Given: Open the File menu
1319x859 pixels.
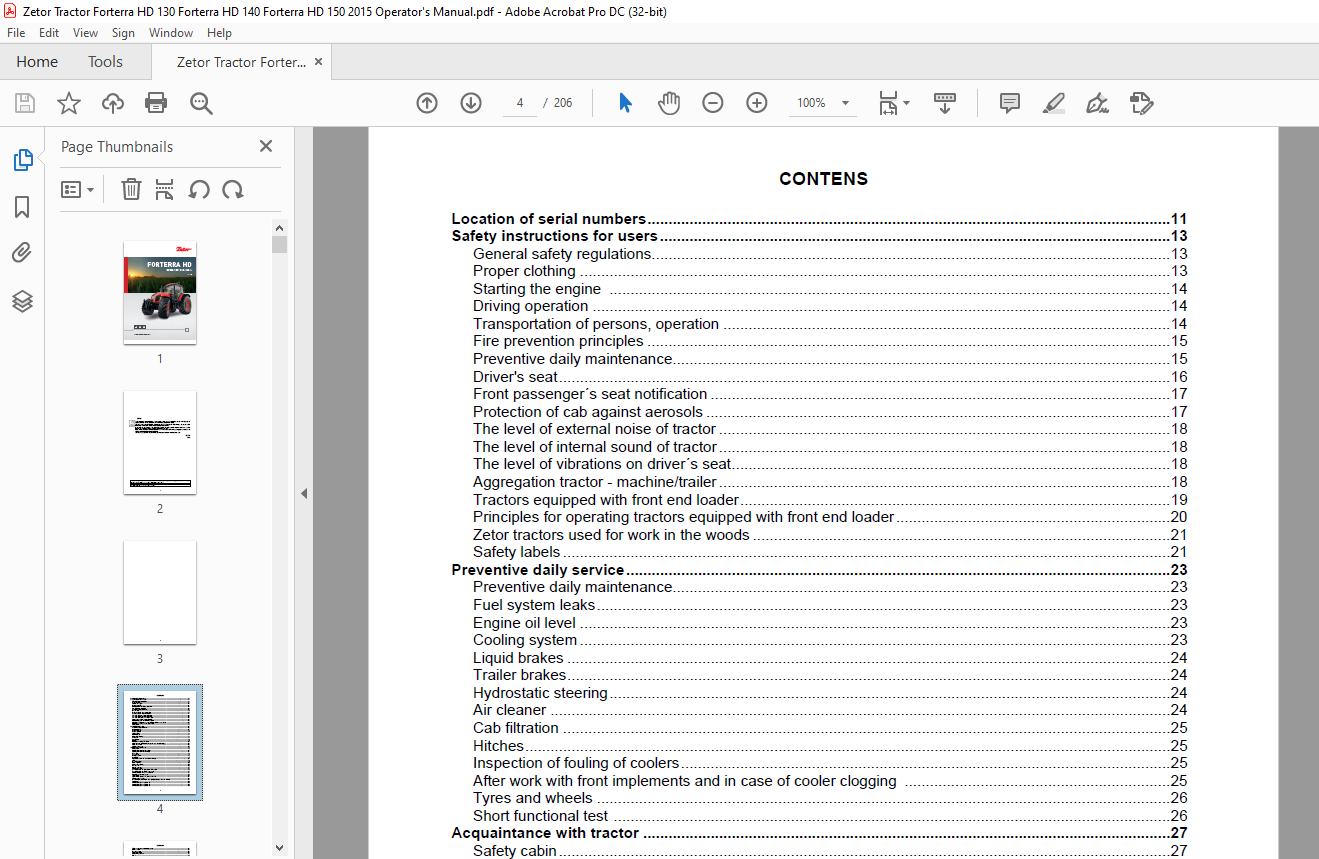Looking at the screenshot, I should click(x=16, y=33).
